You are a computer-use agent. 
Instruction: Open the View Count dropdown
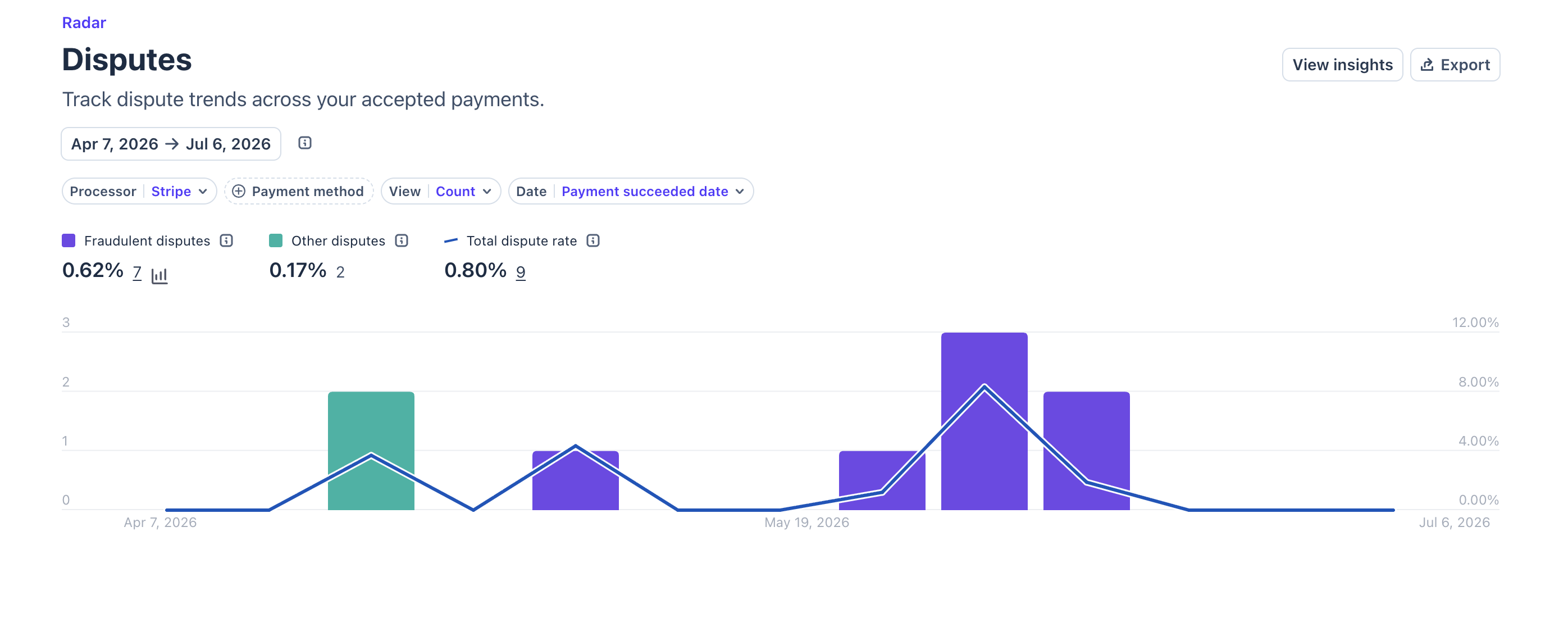pyautogui.click(x=441, y=191)
